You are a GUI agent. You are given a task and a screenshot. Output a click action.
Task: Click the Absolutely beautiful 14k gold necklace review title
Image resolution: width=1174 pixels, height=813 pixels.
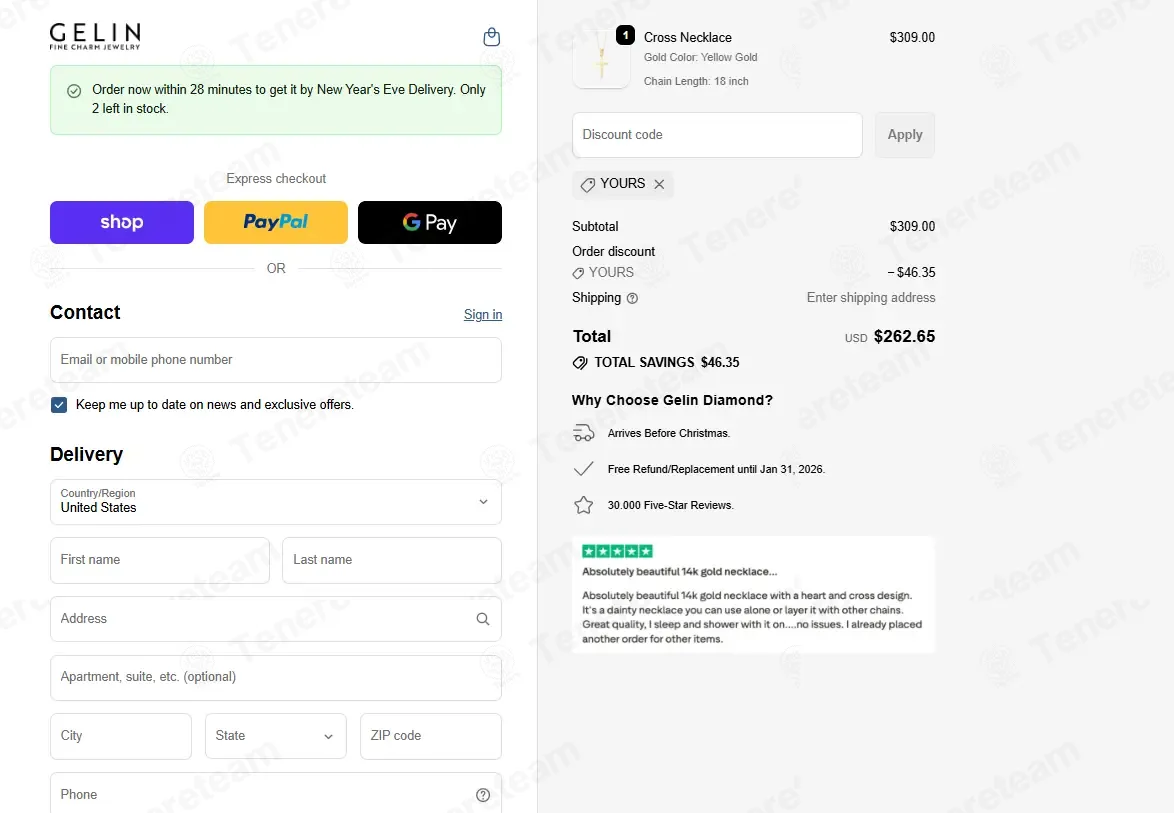[x=680, y=572]
